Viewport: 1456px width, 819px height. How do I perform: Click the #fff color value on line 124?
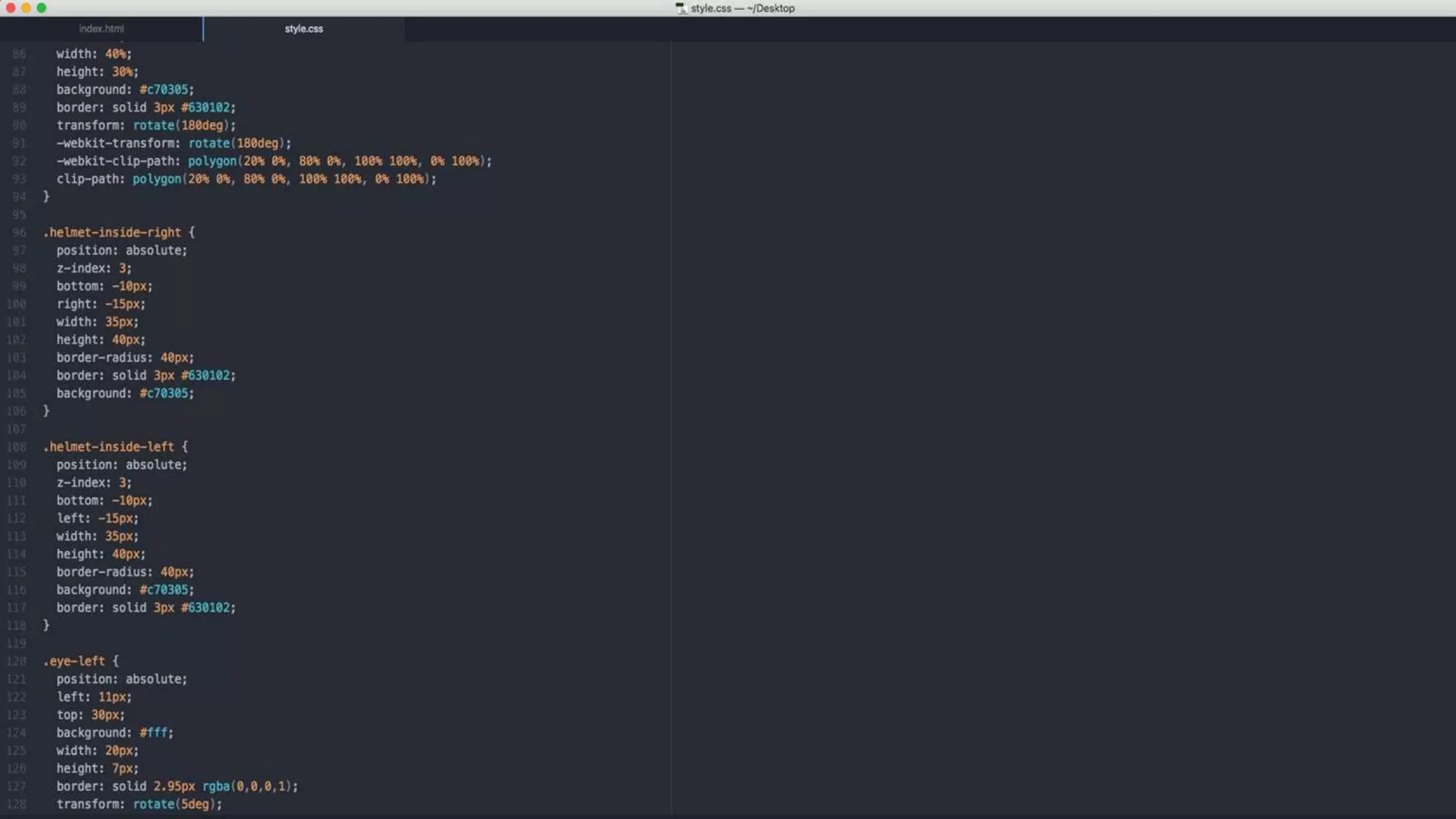[155, 733]
